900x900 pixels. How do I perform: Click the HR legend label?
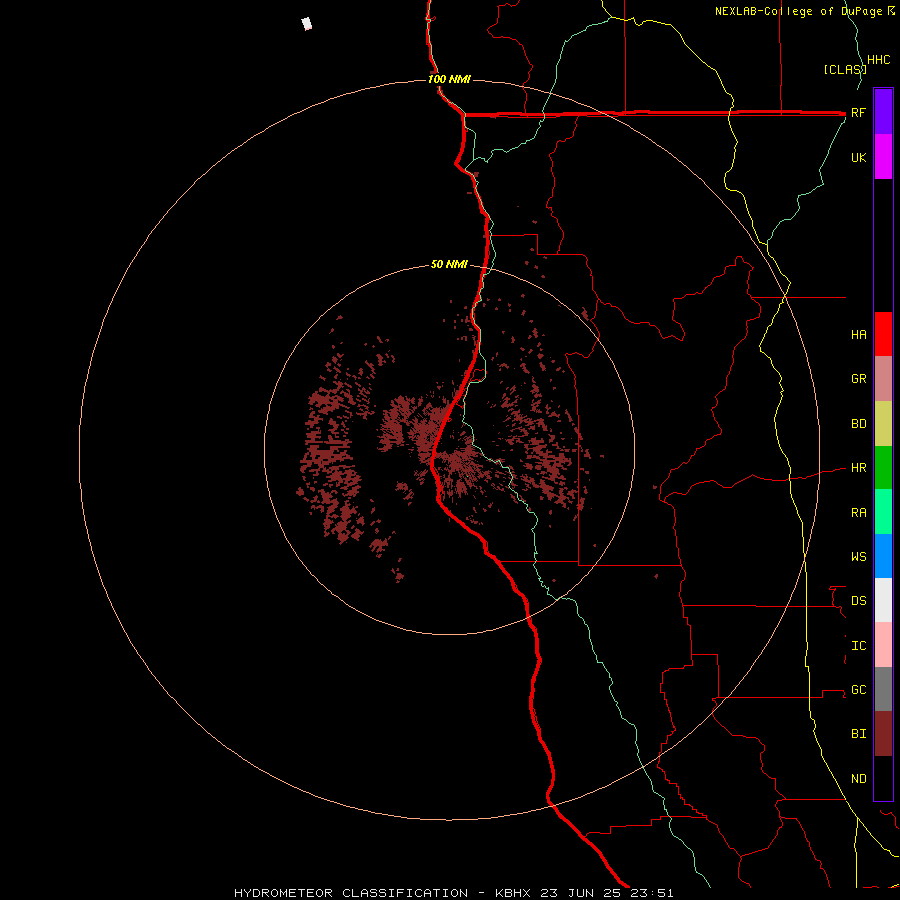[x=858, y=468]
